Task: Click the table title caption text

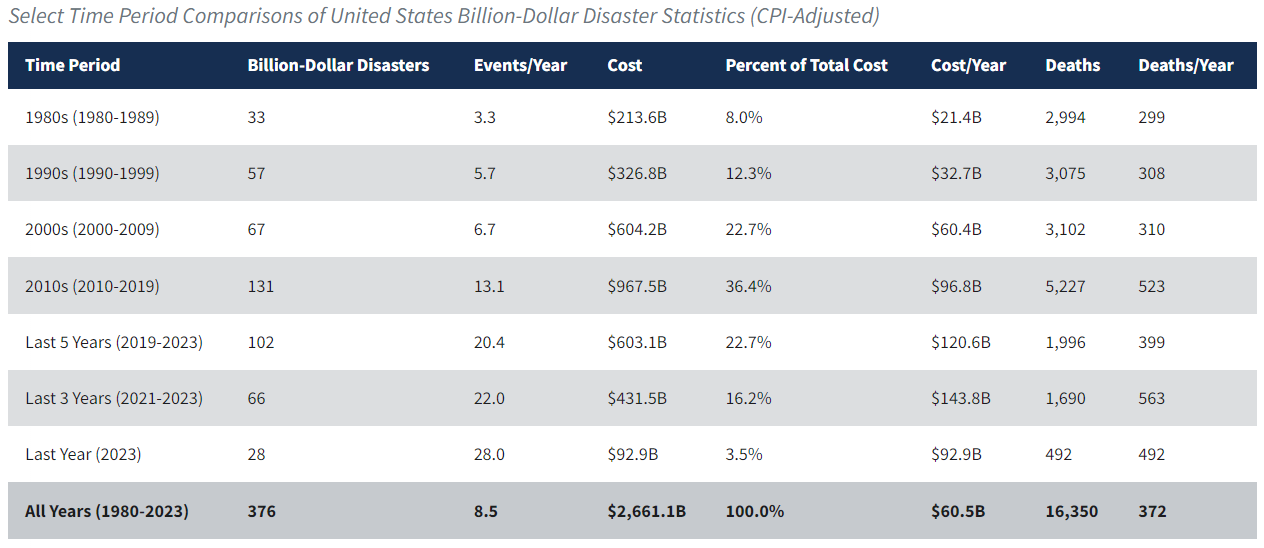Action: 443,17
